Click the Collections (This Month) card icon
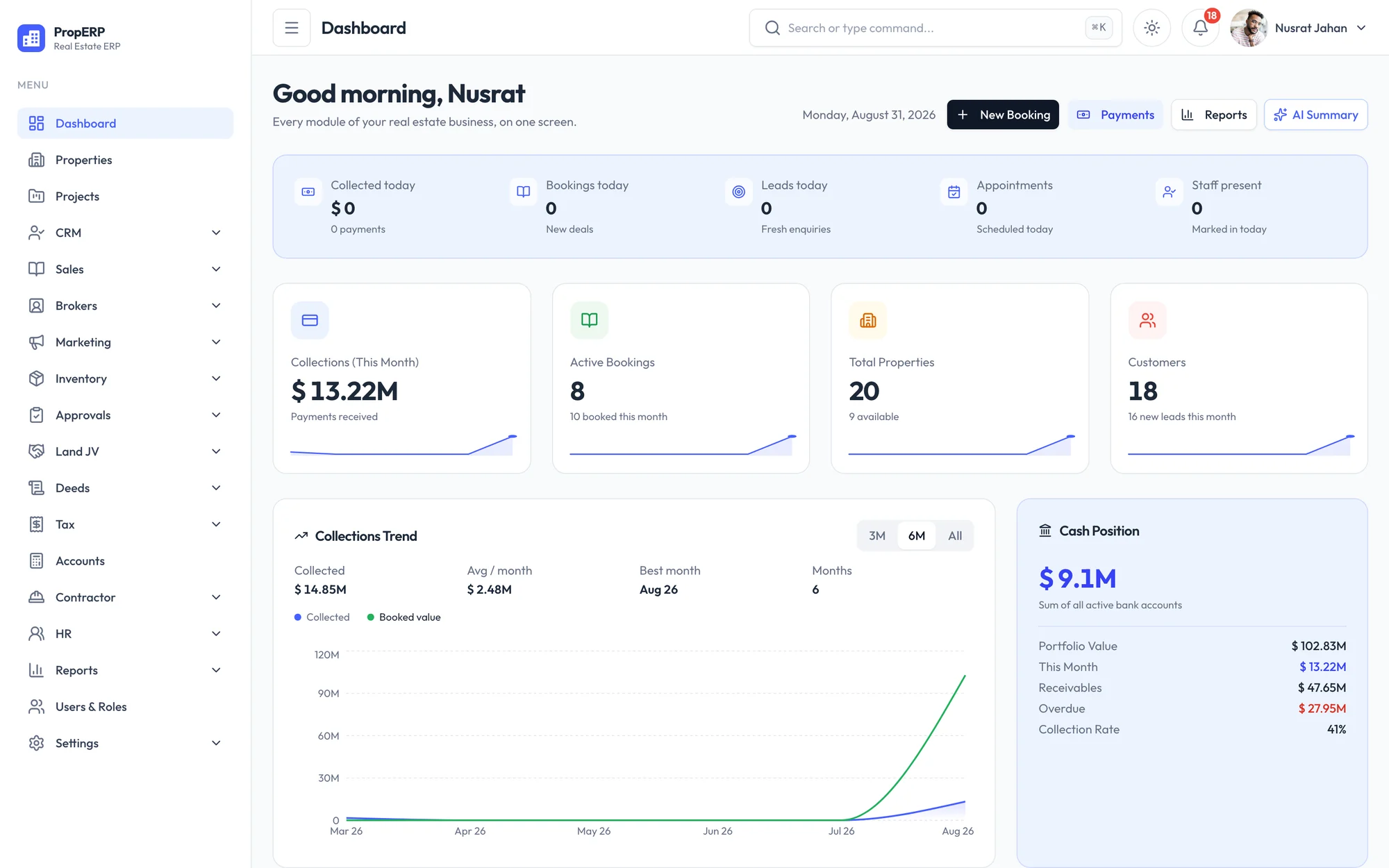Screen dimensions: 1389x868 click(x=310, y=320)
